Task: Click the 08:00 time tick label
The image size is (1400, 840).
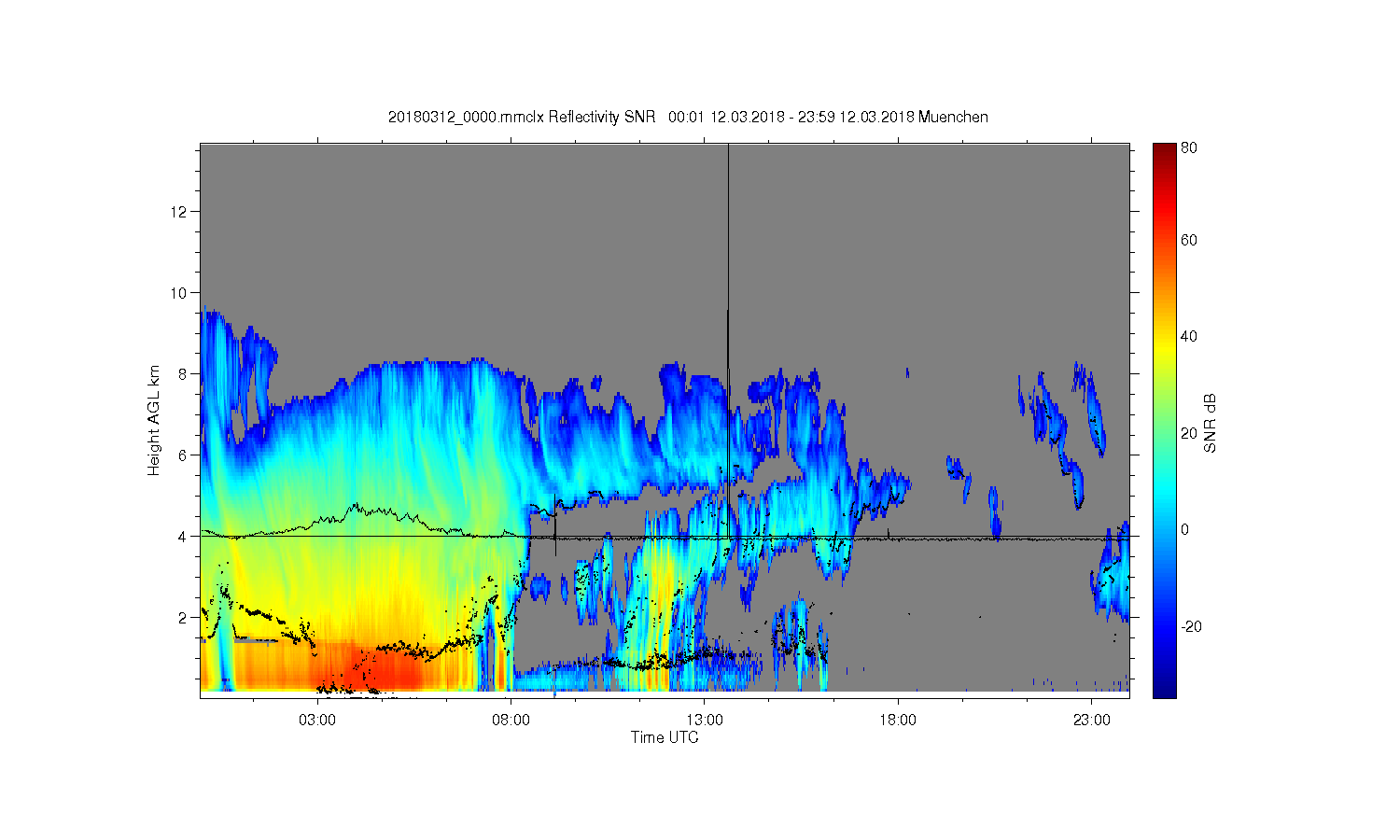Action: (x=511, y=721)
